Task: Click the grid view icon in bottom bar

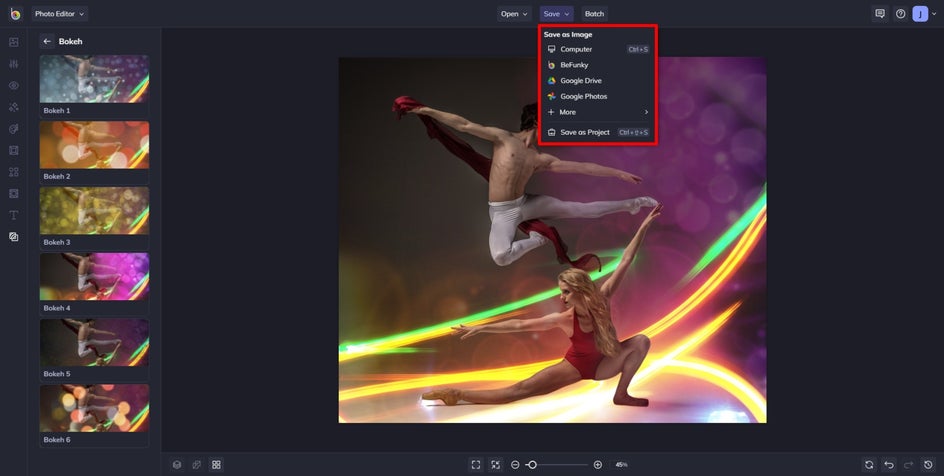Action: [216, 465]
